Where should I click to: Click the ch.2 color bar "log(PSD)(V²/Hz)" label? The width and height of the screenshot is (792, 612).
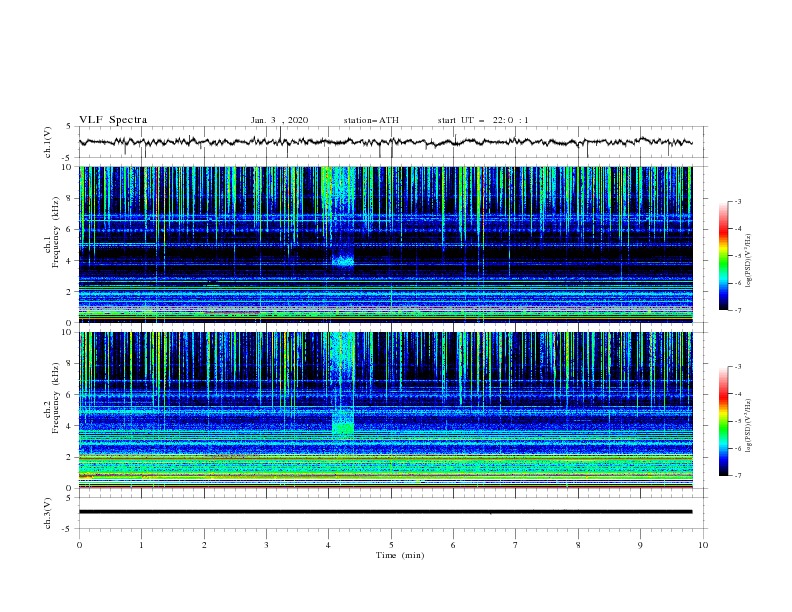[x=748, y=426]
